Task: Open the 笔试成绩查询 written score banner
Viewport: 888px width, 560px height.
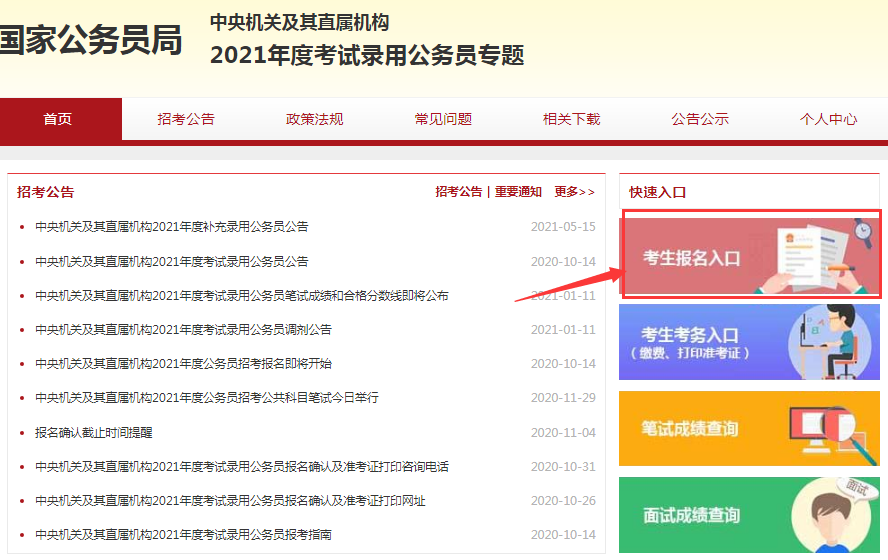Action: coord(750,428)
